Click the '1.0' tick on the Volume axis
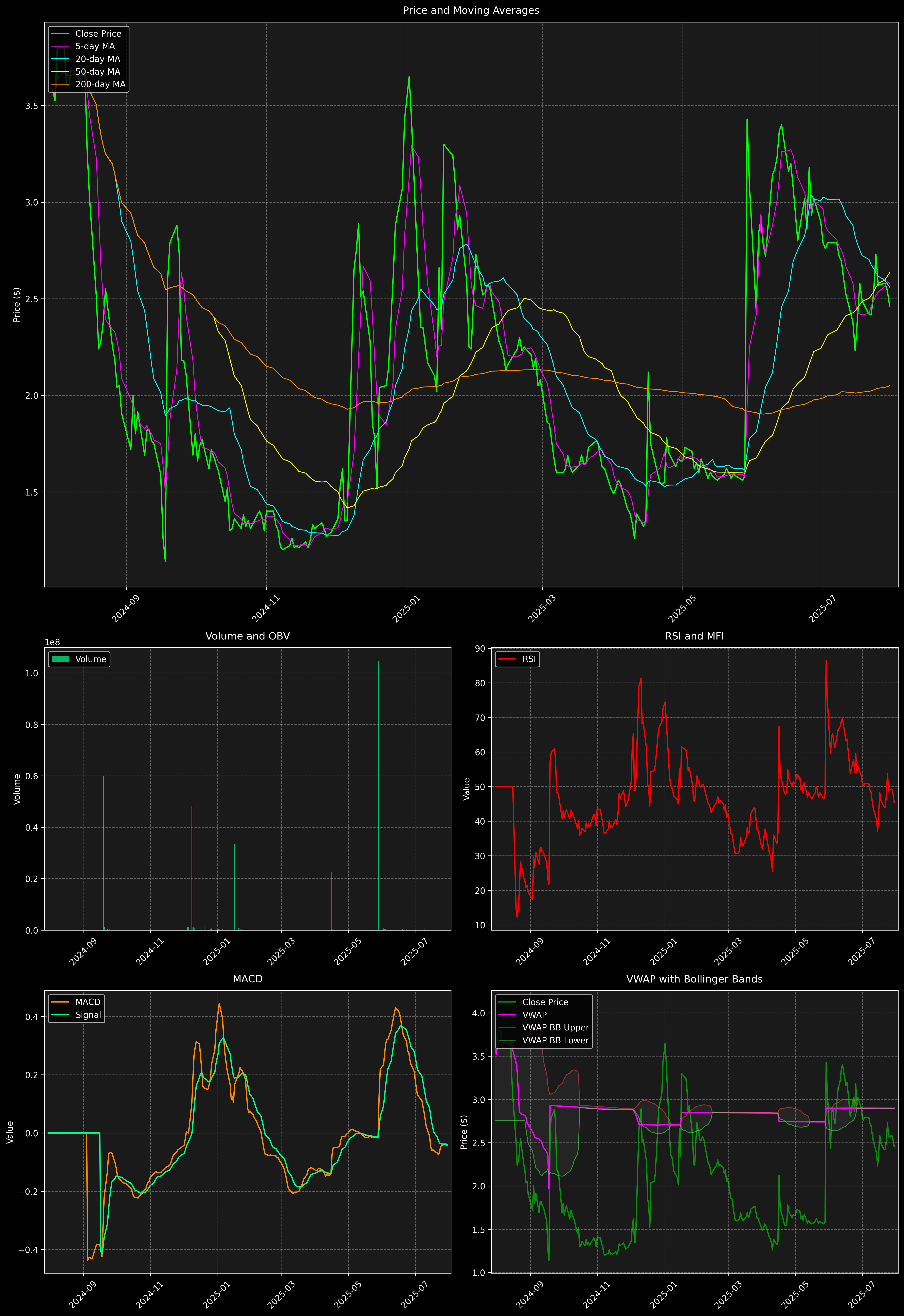Screen dimensions: 904x1316 click(x=32, y=673)
